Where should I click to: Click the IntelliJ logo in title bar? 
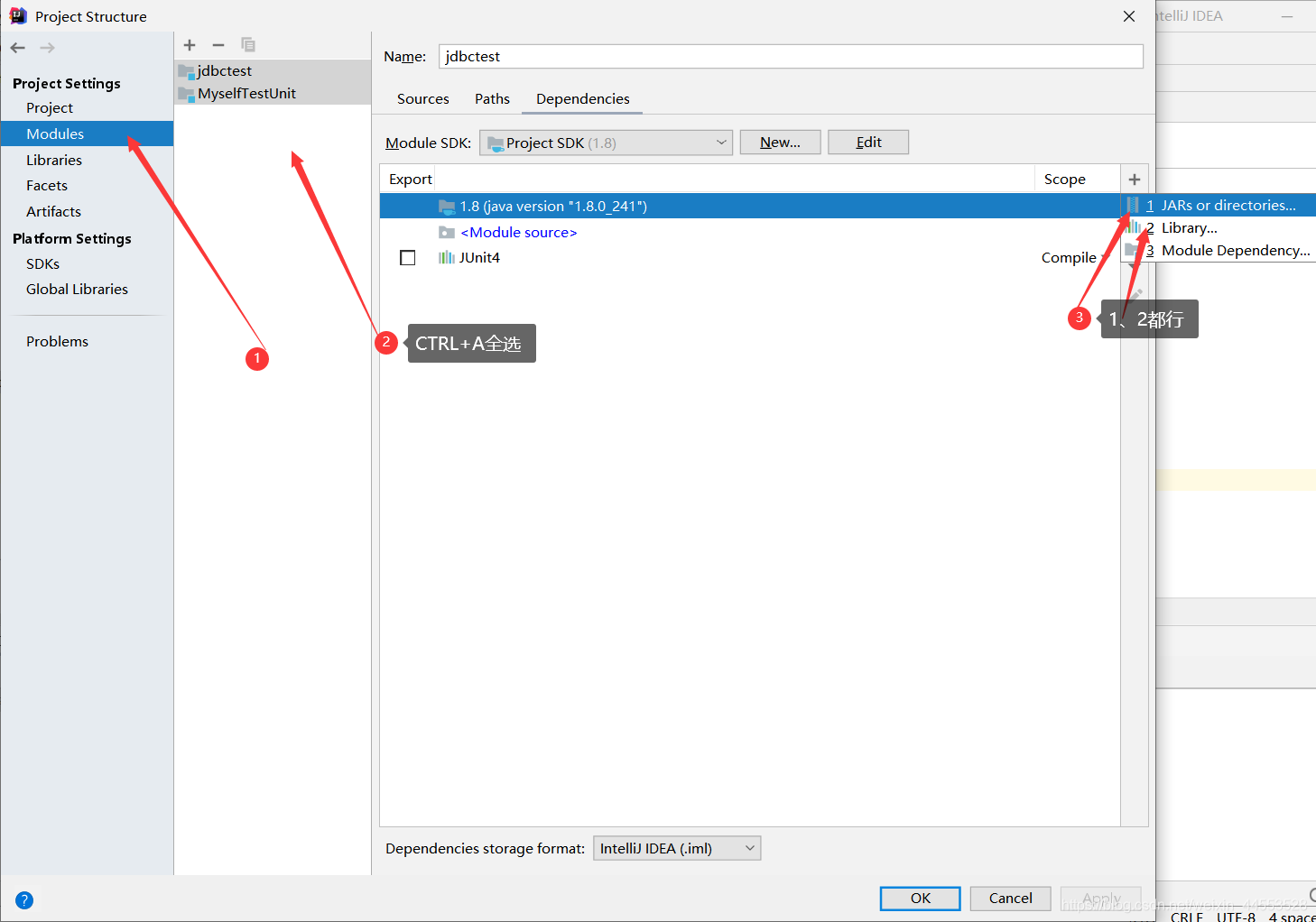coord(18,15)
